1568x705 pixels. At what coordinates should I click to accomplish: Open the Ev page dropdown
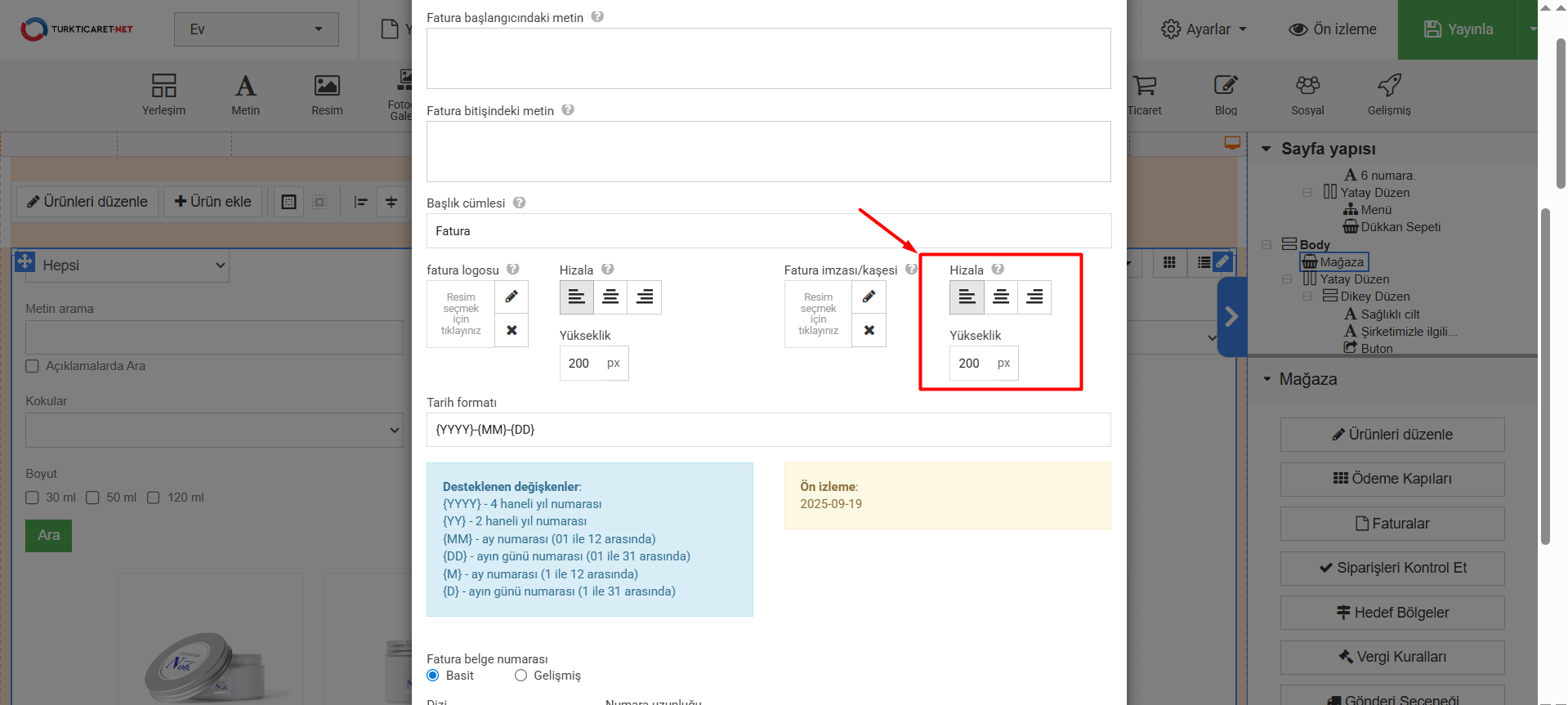(256, 29)
